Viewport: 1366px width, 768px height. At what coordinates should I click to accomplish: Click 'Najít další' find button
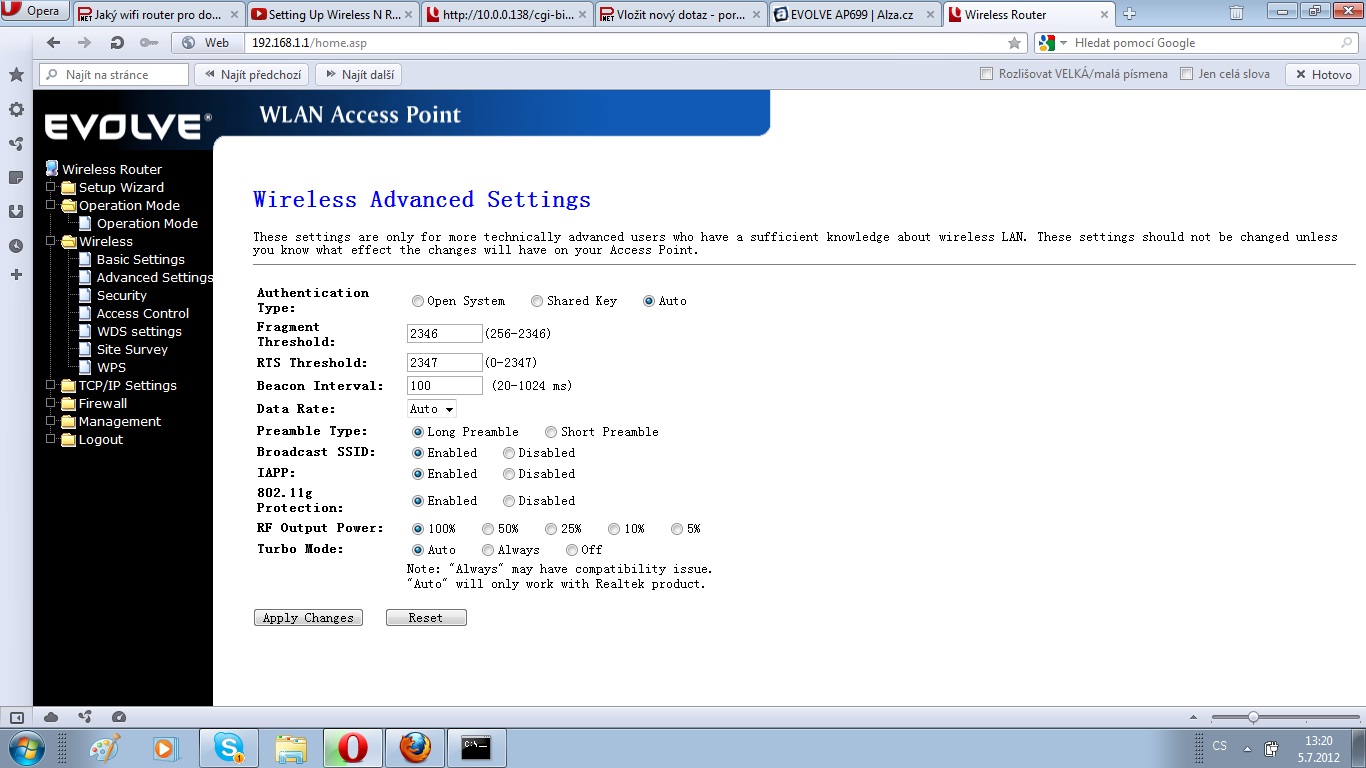tap(359, 75)
